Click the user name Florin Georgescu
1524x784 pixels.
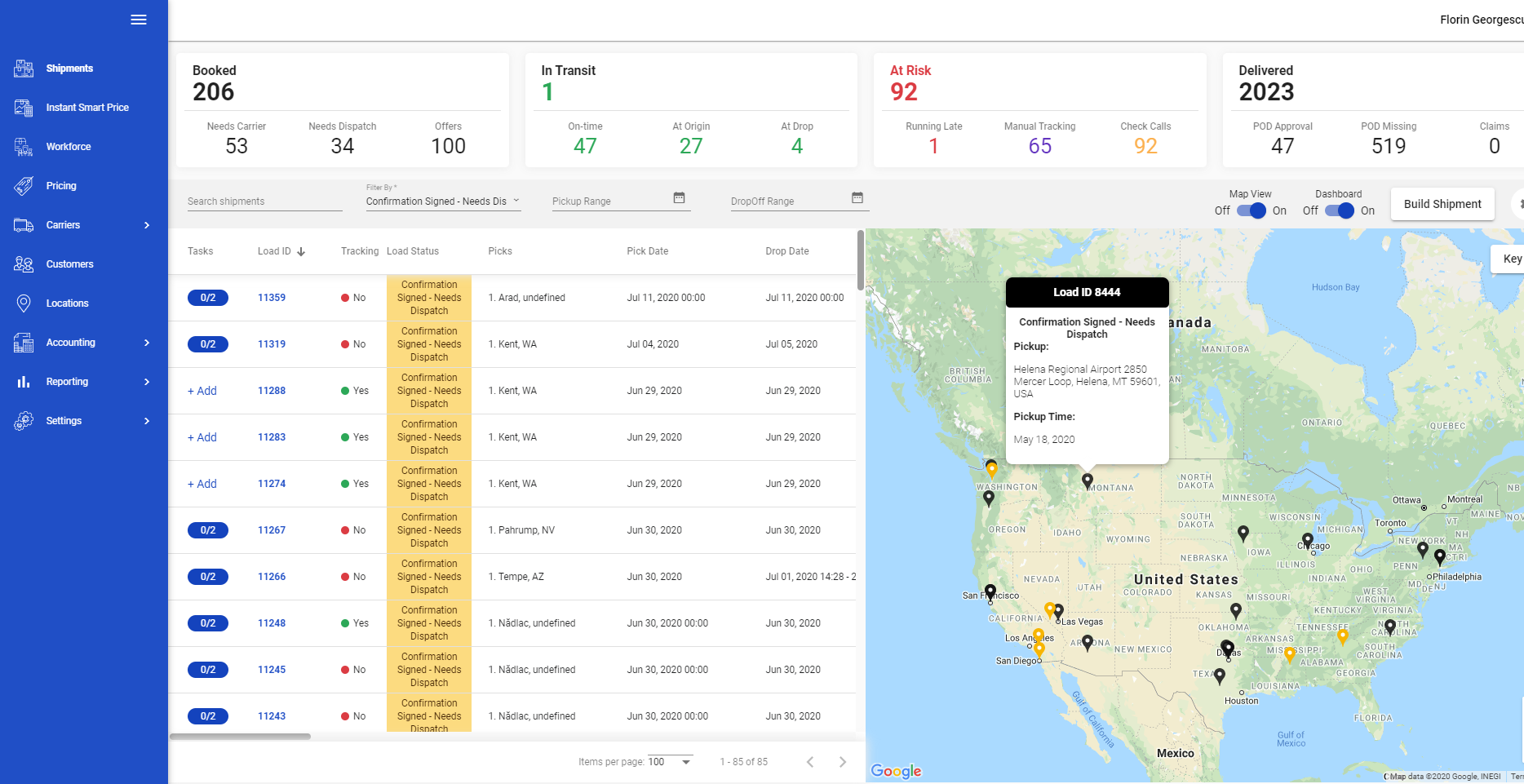(1481, 20)
